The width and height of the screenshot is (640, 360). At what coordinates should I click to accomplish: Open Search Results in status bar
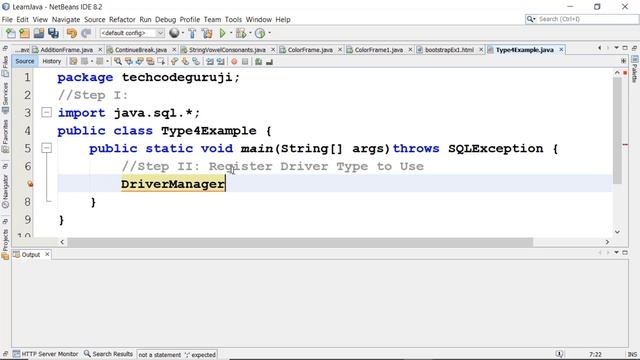(x=108, y=354)
